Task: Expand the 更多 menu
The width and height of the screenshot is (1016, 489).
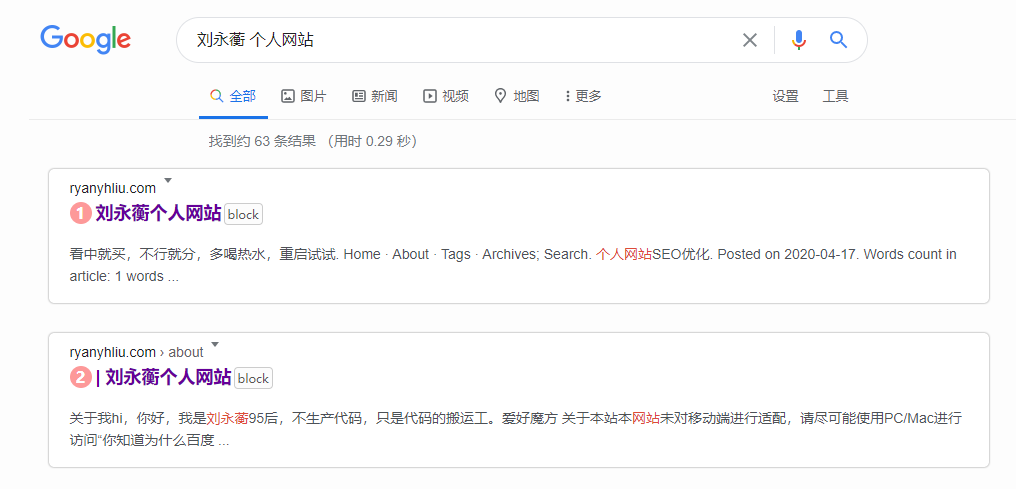Action: [x=583, y=97]
